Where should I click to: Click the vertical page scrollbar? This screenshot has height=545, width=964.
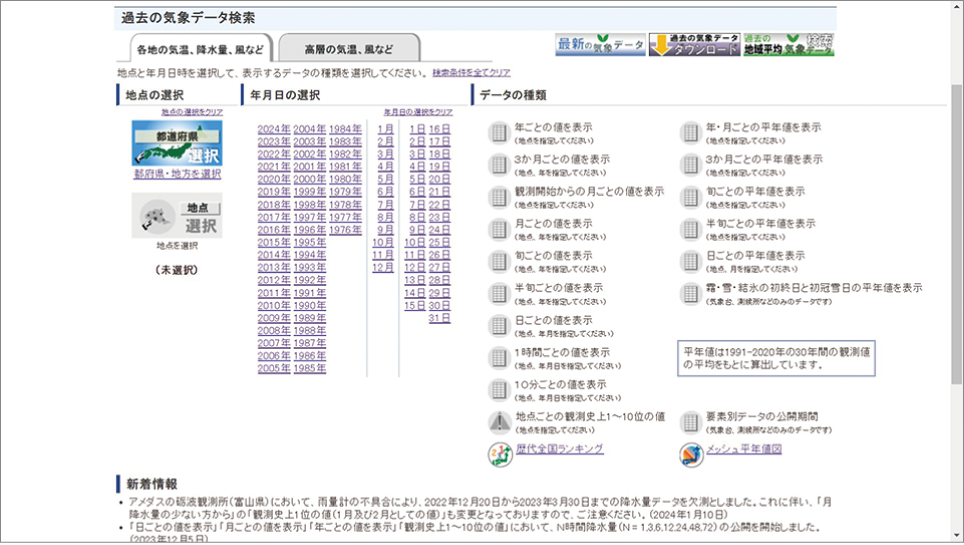coord(956,300)
